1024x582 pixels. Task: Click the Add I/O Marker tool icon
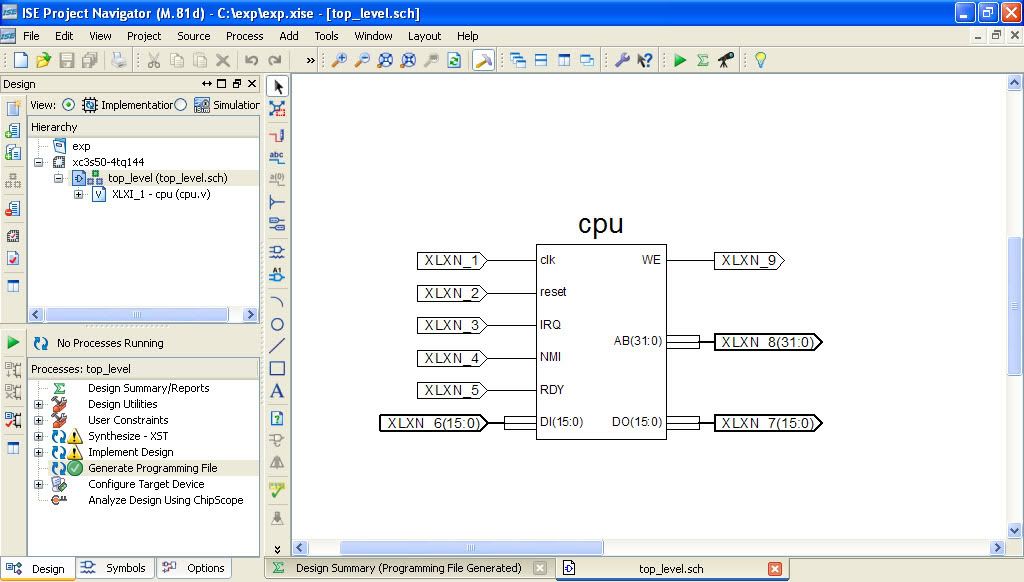277,274
